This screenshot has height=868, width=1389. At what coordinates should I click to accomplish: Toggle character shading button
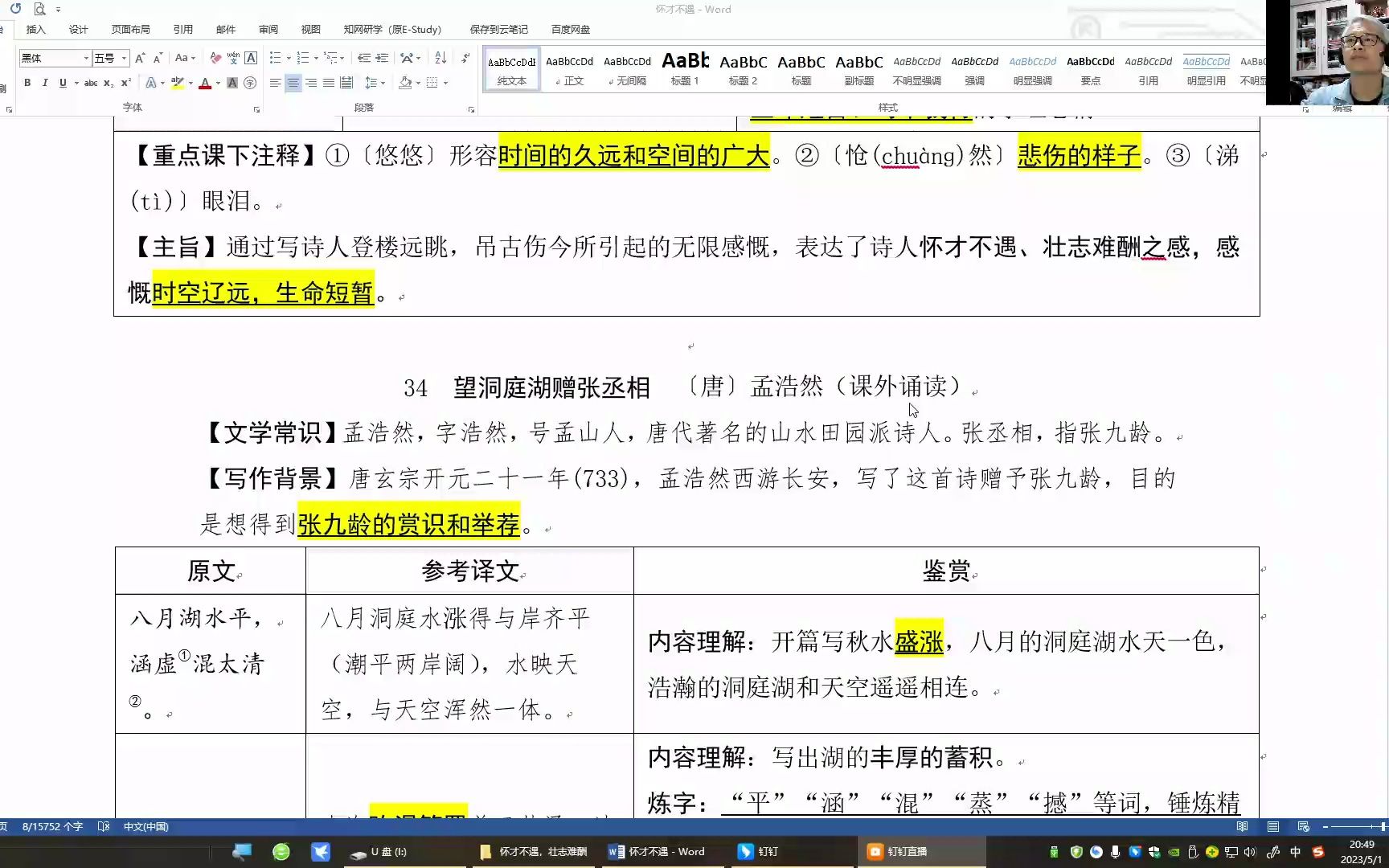point(232,83)
